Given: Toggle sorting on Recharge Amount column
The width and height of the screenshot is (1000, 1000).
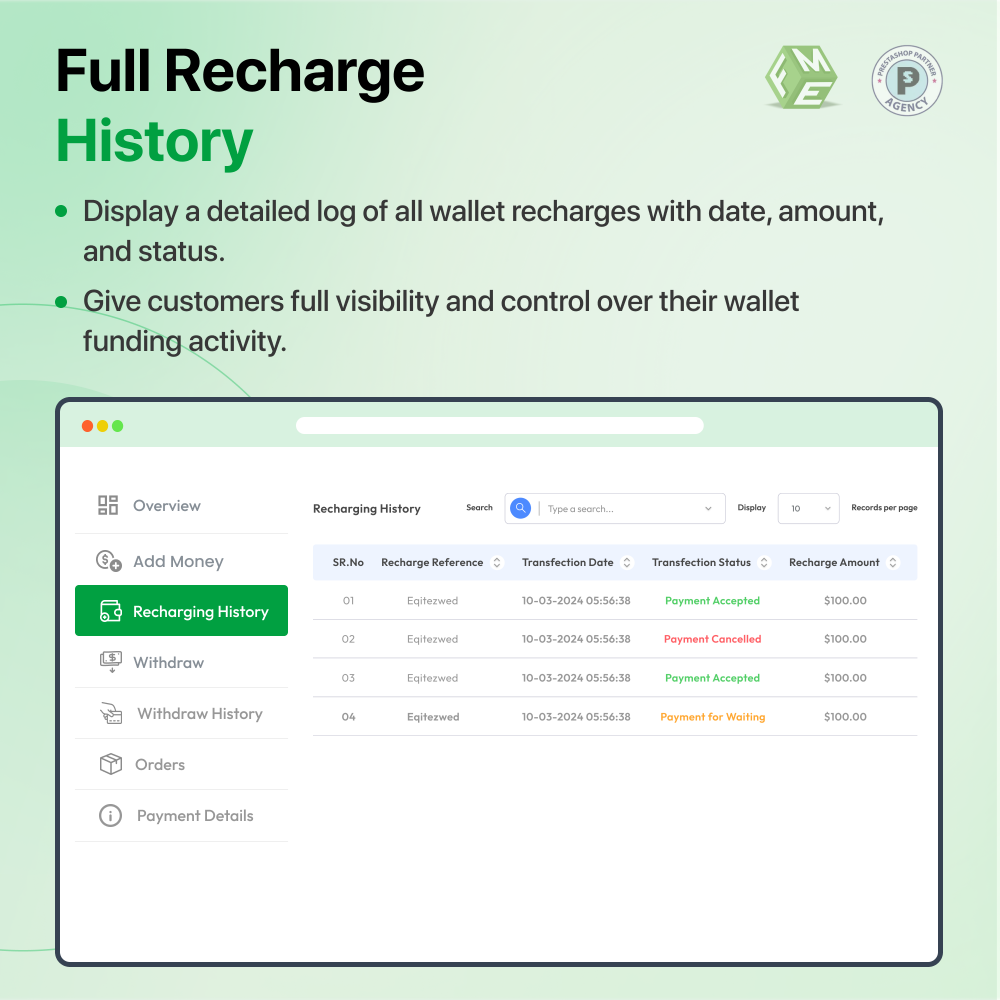Looking at the screenshot, I should (x=891, y=562).
